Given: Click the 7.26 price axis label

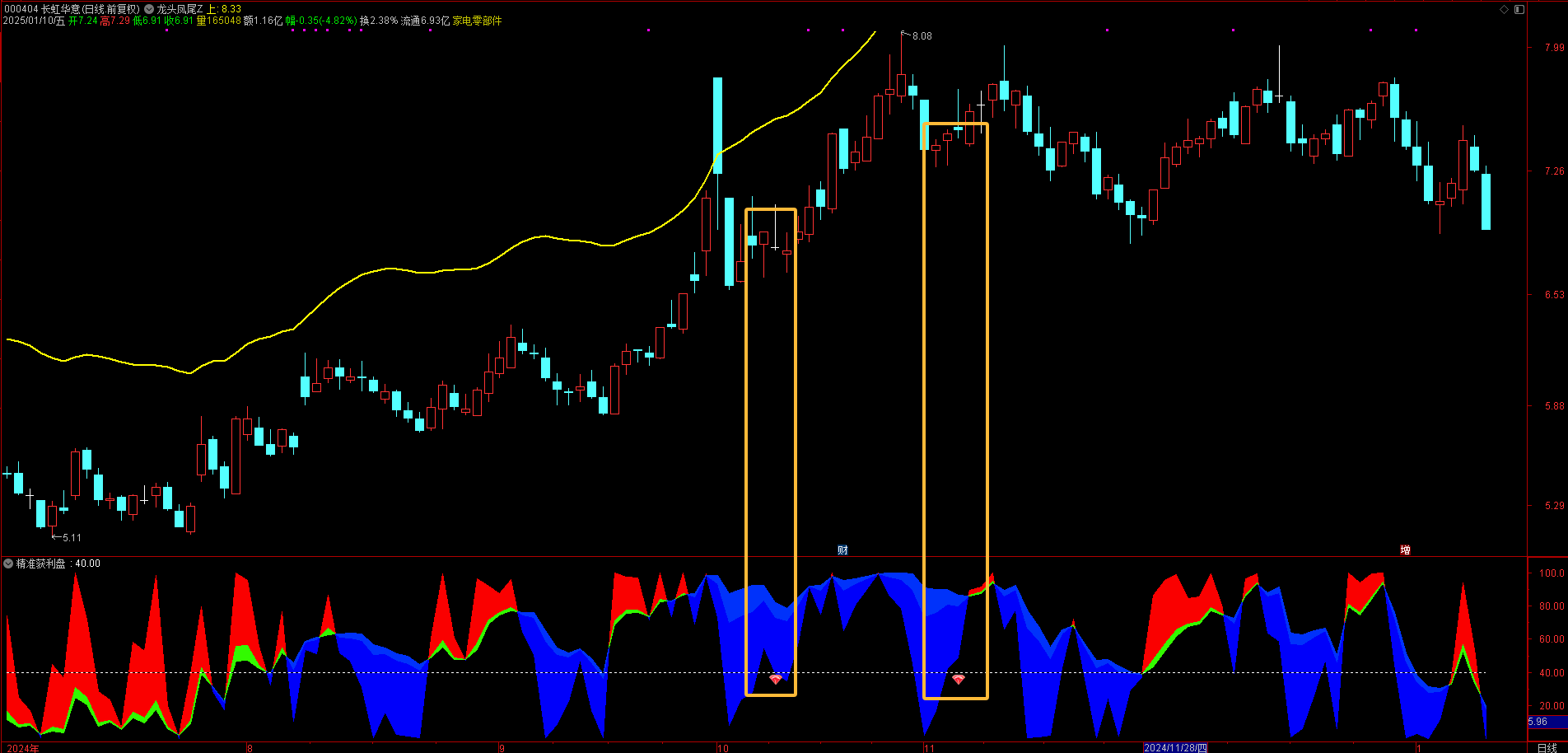Looking at the screenshot, I should click(x=1554, y=171).
